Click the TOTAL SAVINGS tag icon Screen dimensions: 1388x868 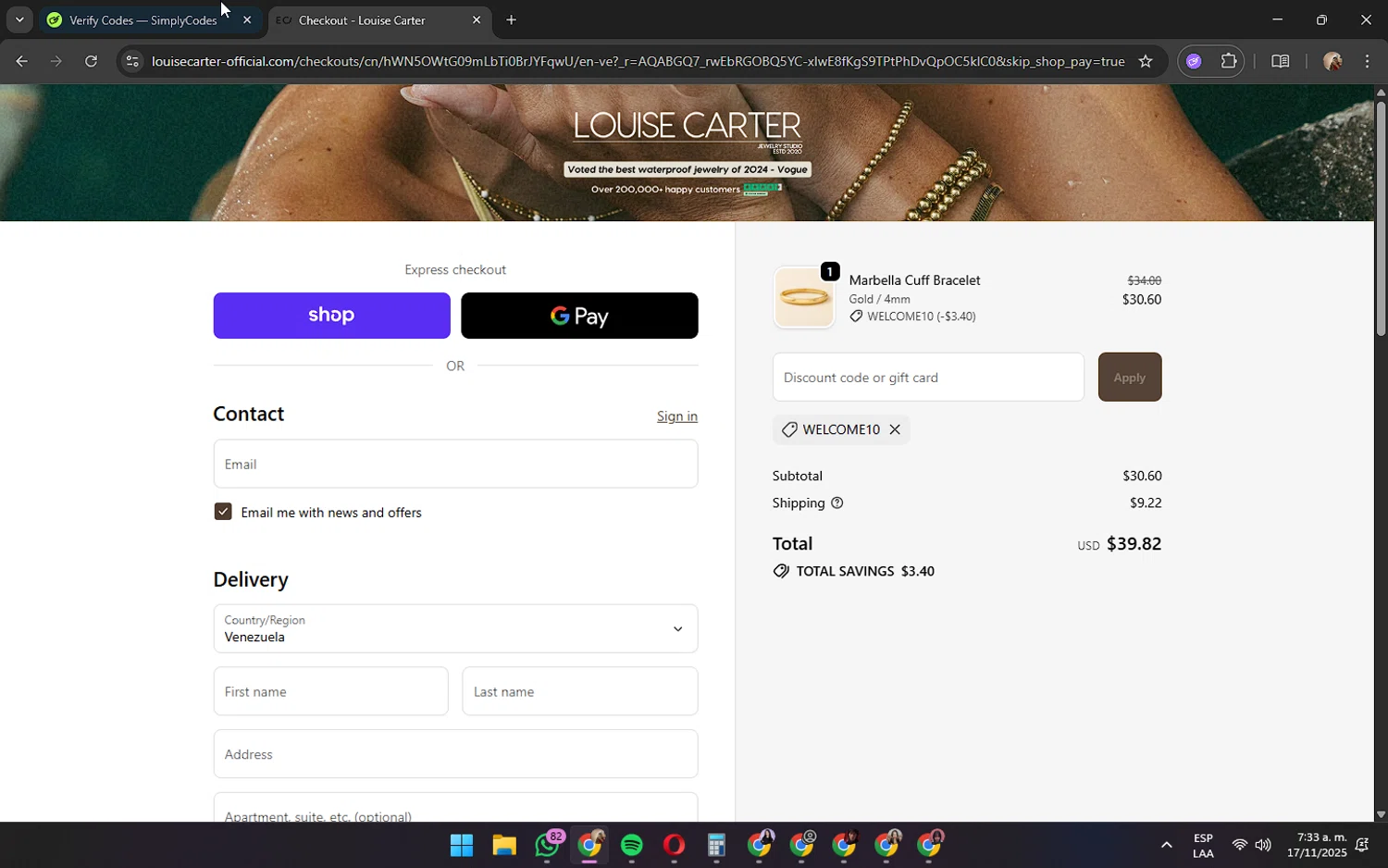(781, 571)
